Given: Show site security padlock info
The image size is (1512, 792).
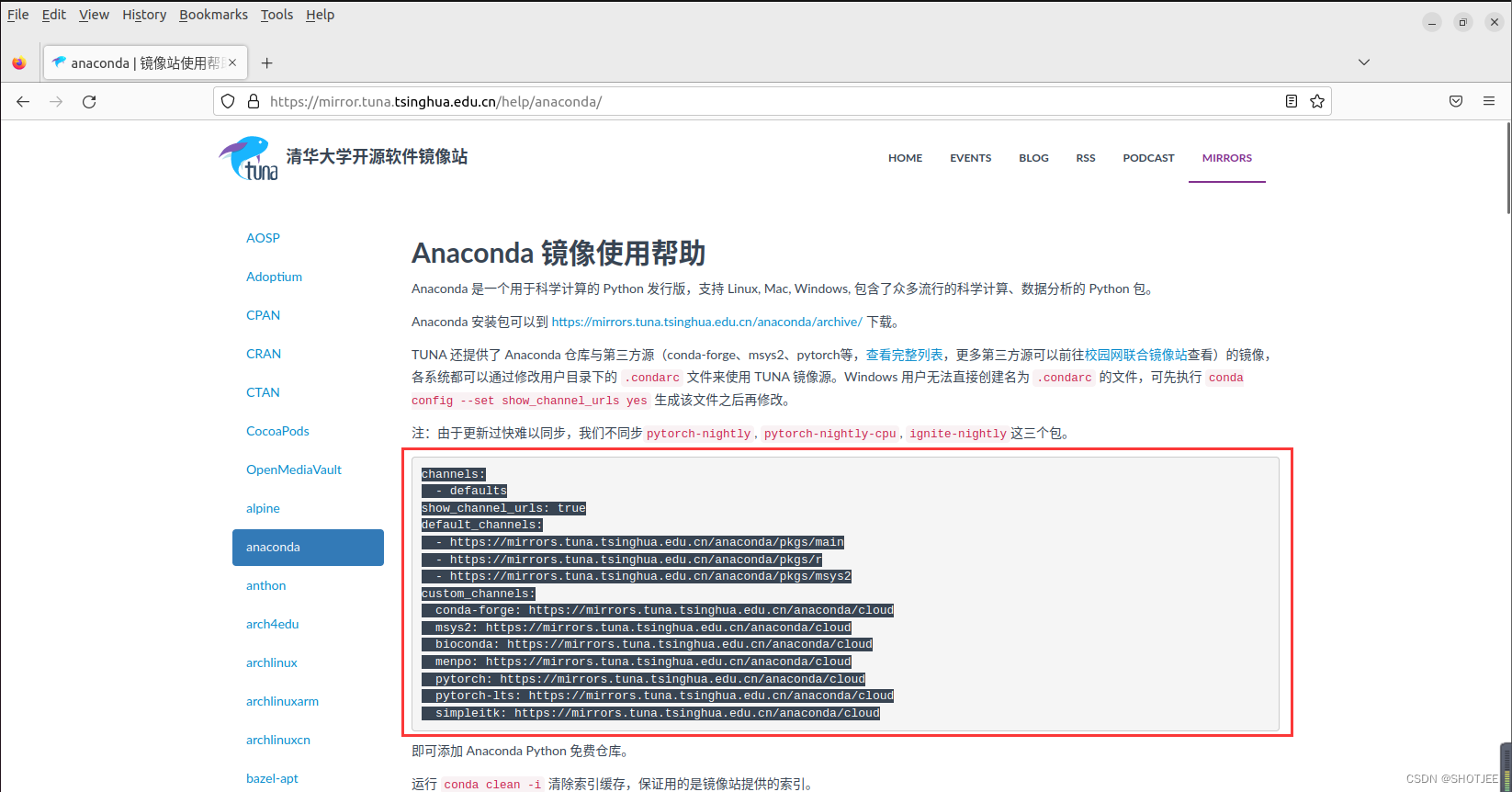Looking at the screenshot, I should [254, 101].
